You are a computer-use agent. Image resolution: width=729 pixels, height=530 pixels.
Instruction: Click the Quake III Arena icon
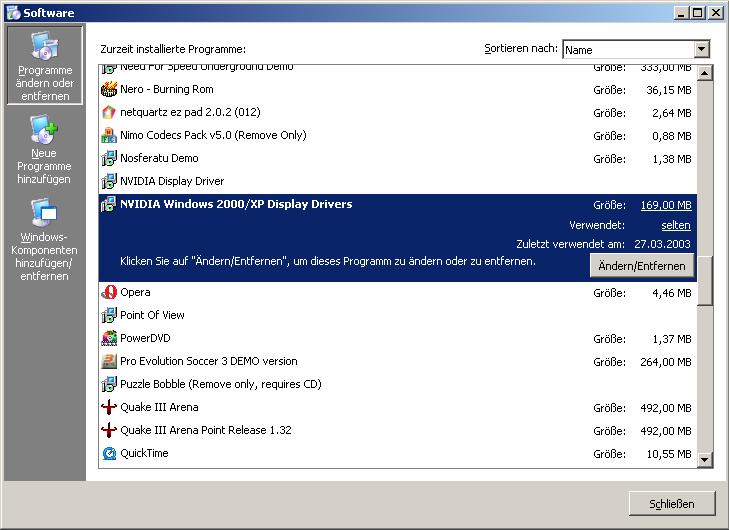pos(109,407)
